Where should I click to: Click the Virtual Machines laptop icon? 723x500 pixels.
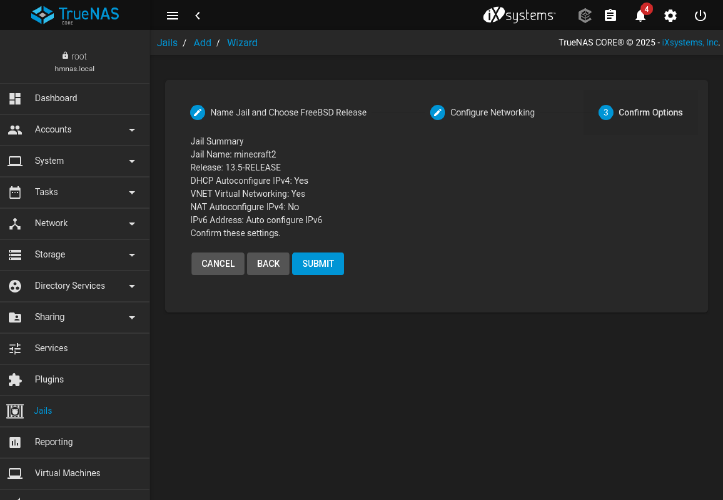[x=15, y=473]
